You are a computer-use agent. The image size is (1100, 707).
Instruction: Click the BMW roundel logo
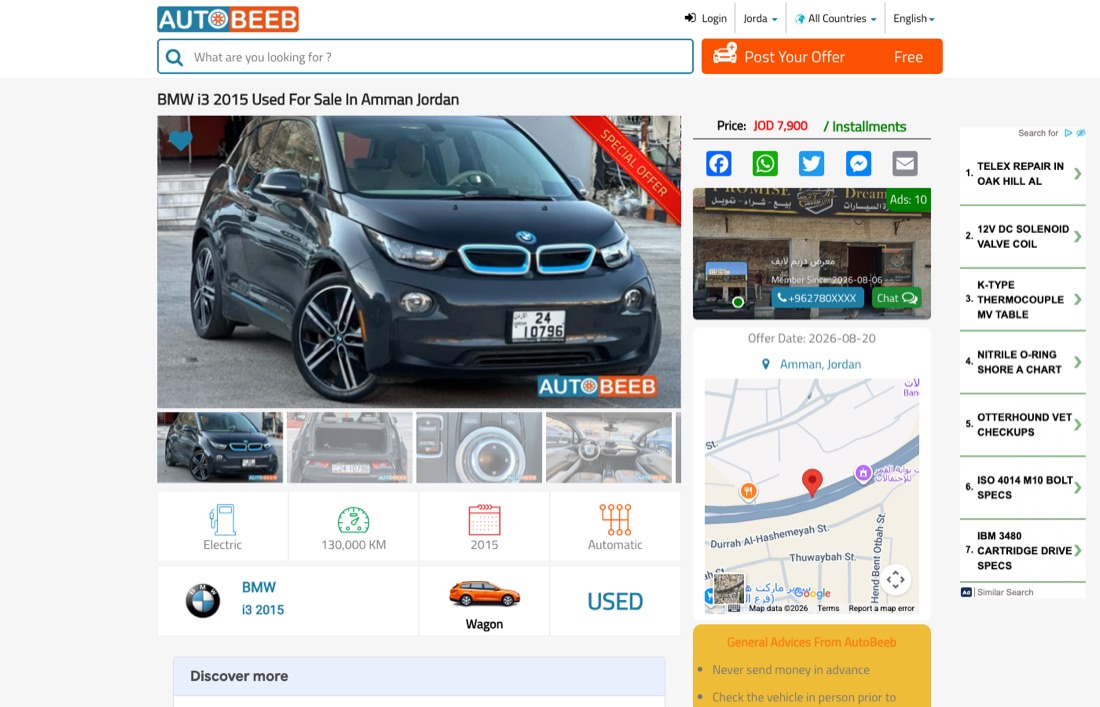click(x=203, y=601)
